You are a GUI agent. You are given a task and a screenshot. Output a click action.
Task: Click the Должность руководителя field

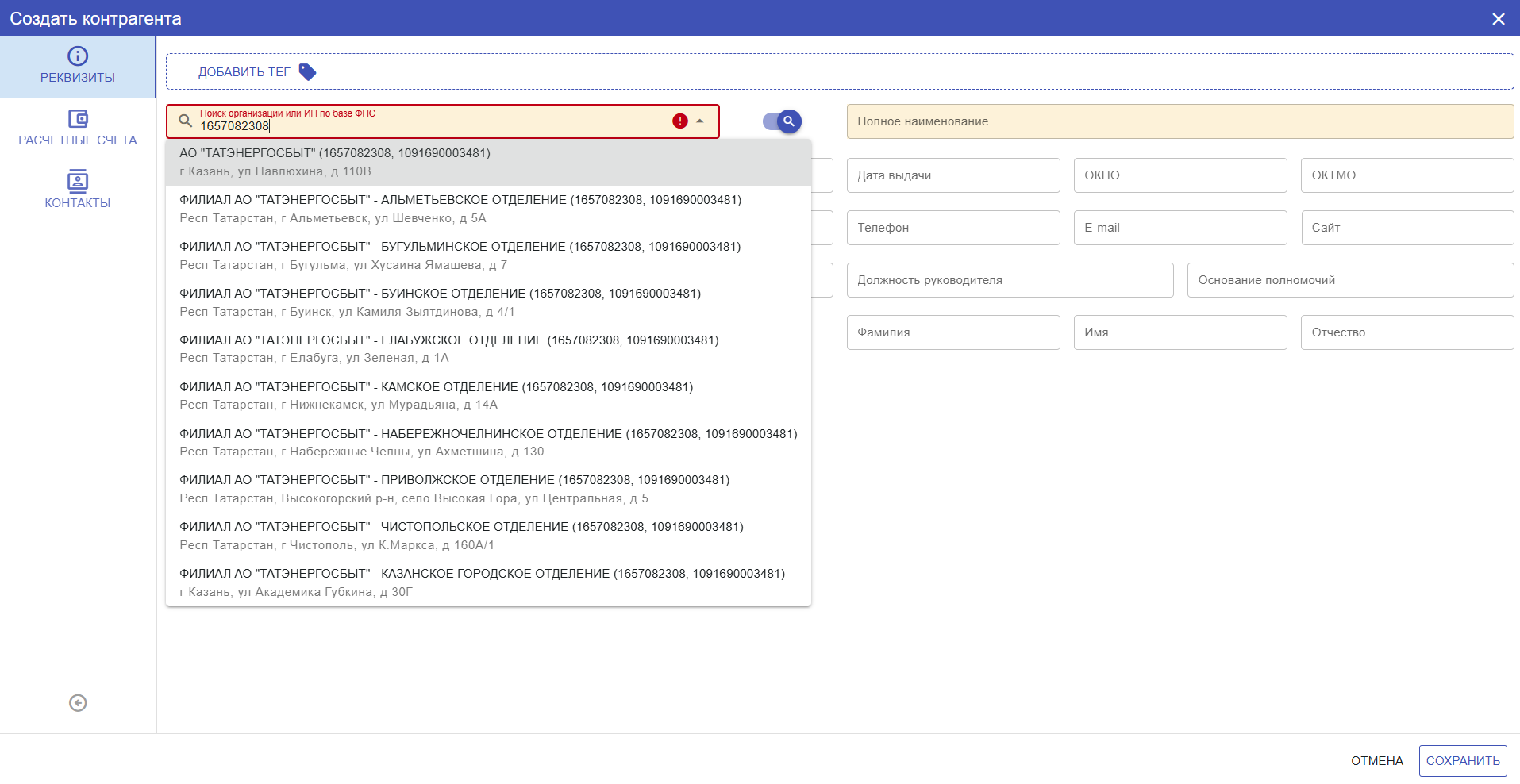(1010, 280)
